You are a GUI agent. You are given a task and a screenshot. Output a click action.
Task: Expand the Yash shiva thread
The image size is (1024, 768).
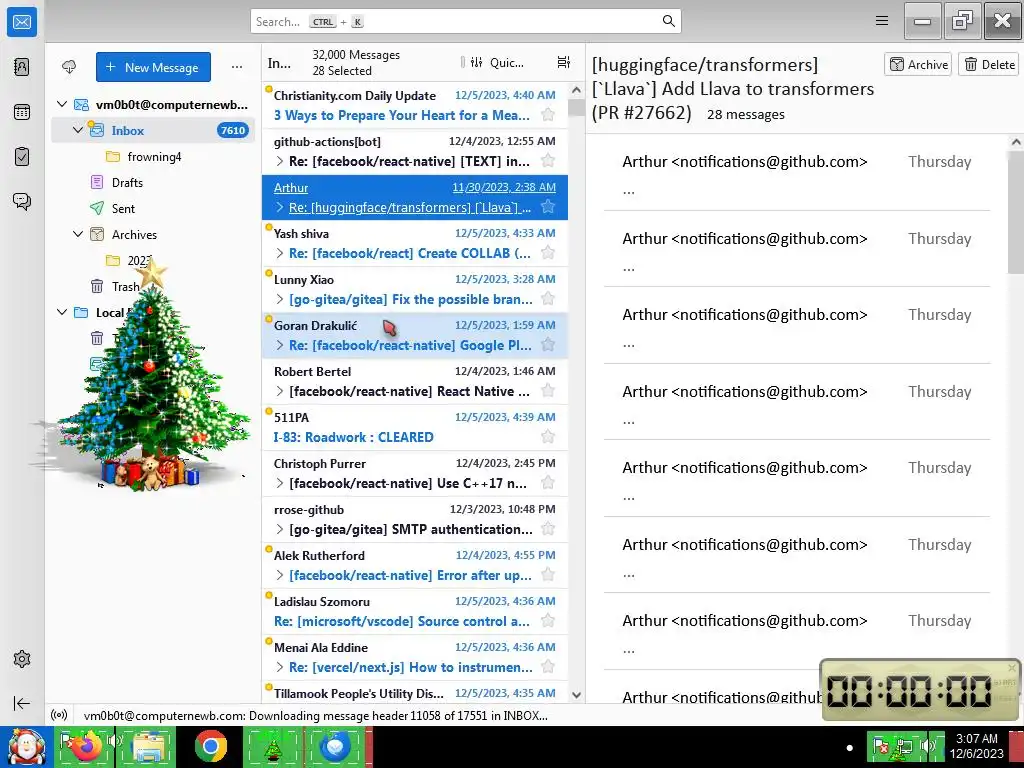(x=280, y=253)
